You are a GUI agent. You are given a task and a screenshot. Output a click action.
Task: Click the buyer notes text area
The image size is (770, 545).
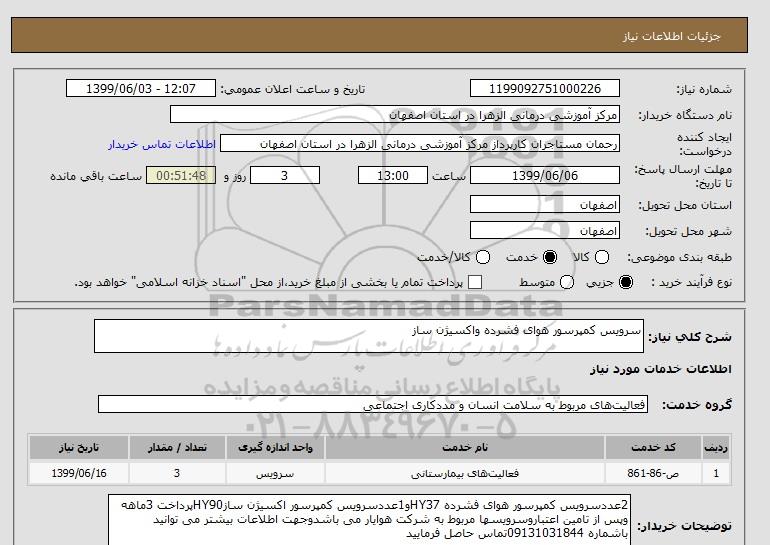coord(369,520)
